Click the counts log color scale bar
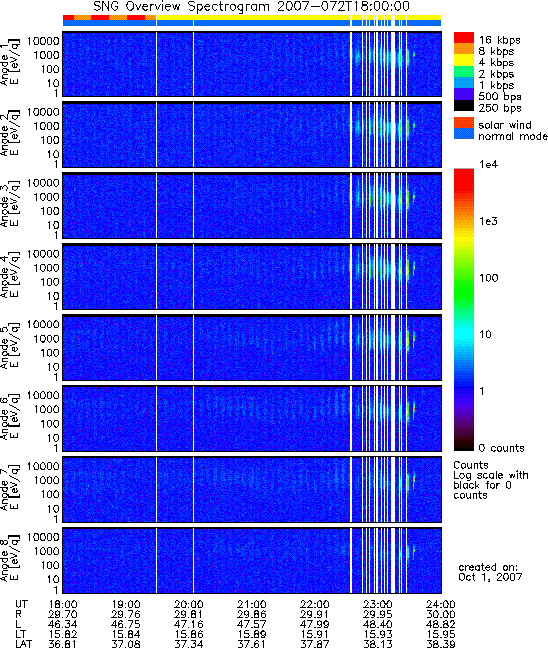The image size is (548, 648). (464, 309)
